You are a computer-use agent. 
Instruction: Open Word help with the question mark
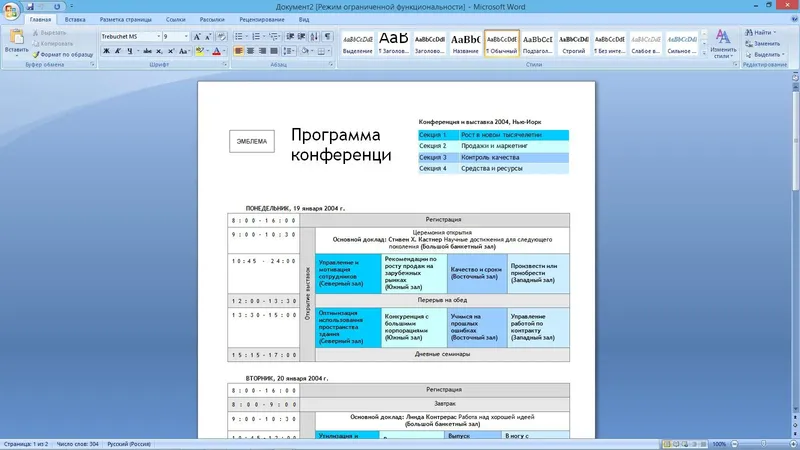(794, 19)
